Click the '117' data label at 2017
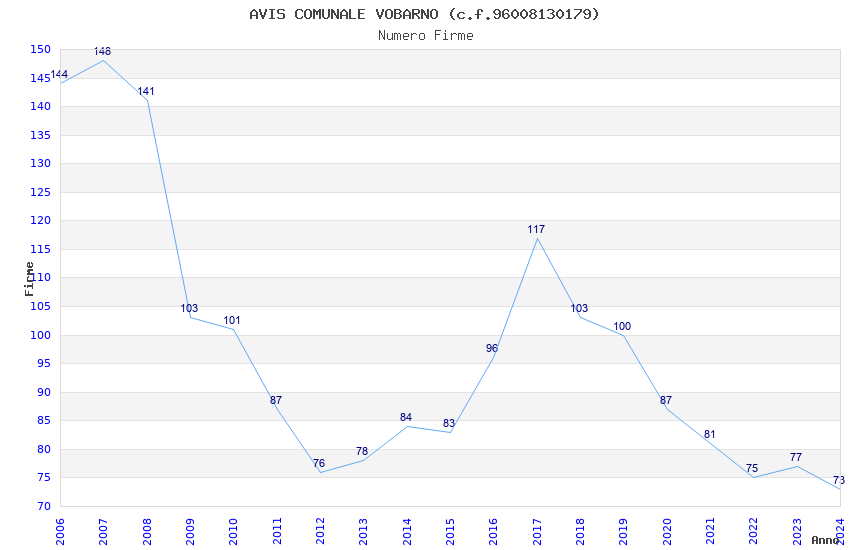 coord(536,229)
